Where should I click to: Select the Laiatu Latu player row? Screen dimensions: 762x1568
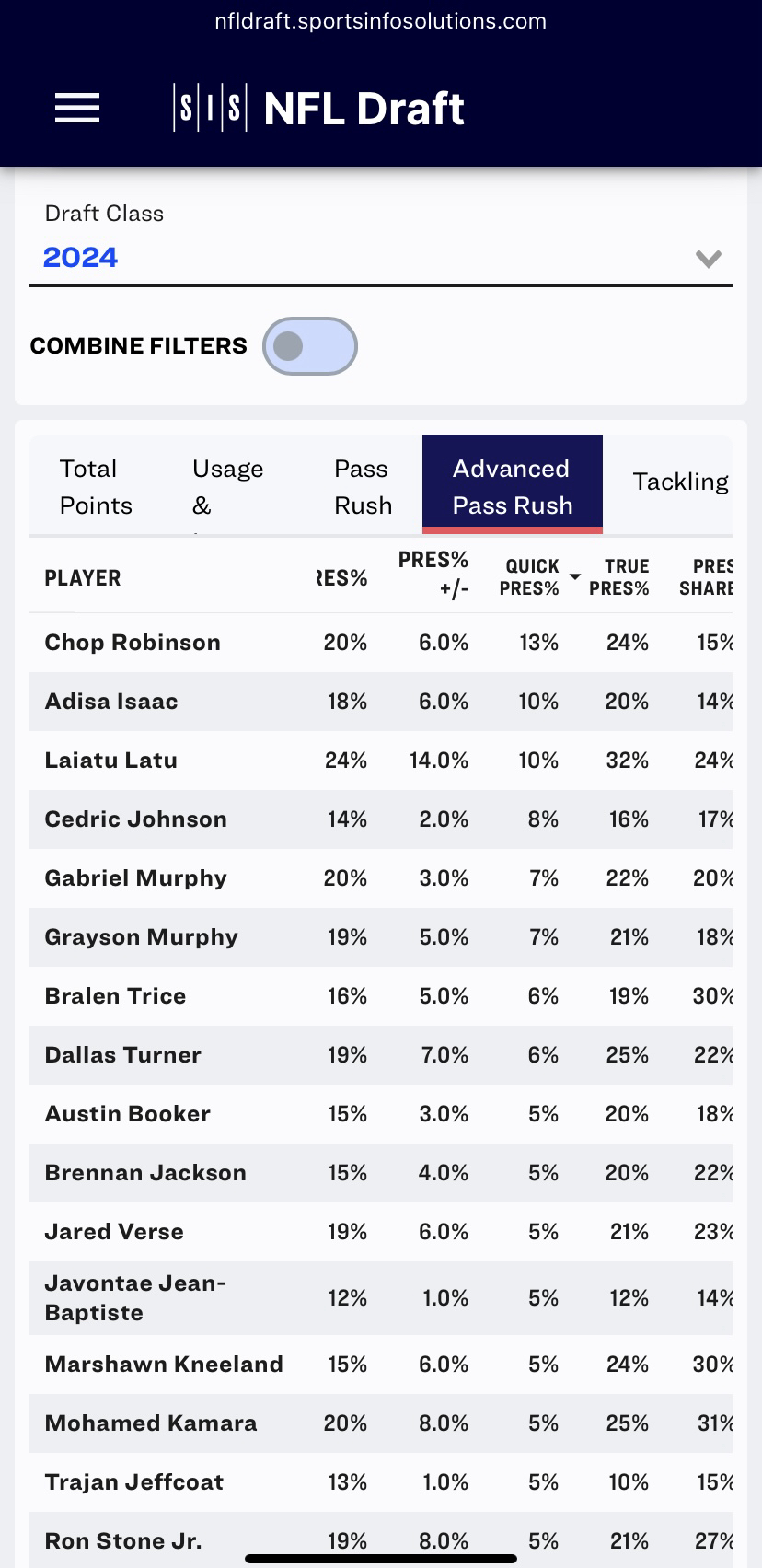[111, 761]
